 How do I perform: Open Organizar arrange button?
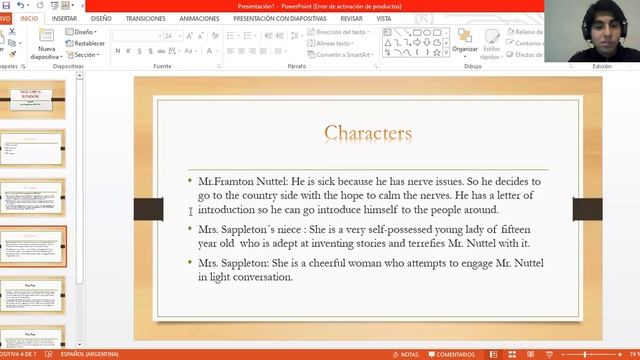[465, 42]
